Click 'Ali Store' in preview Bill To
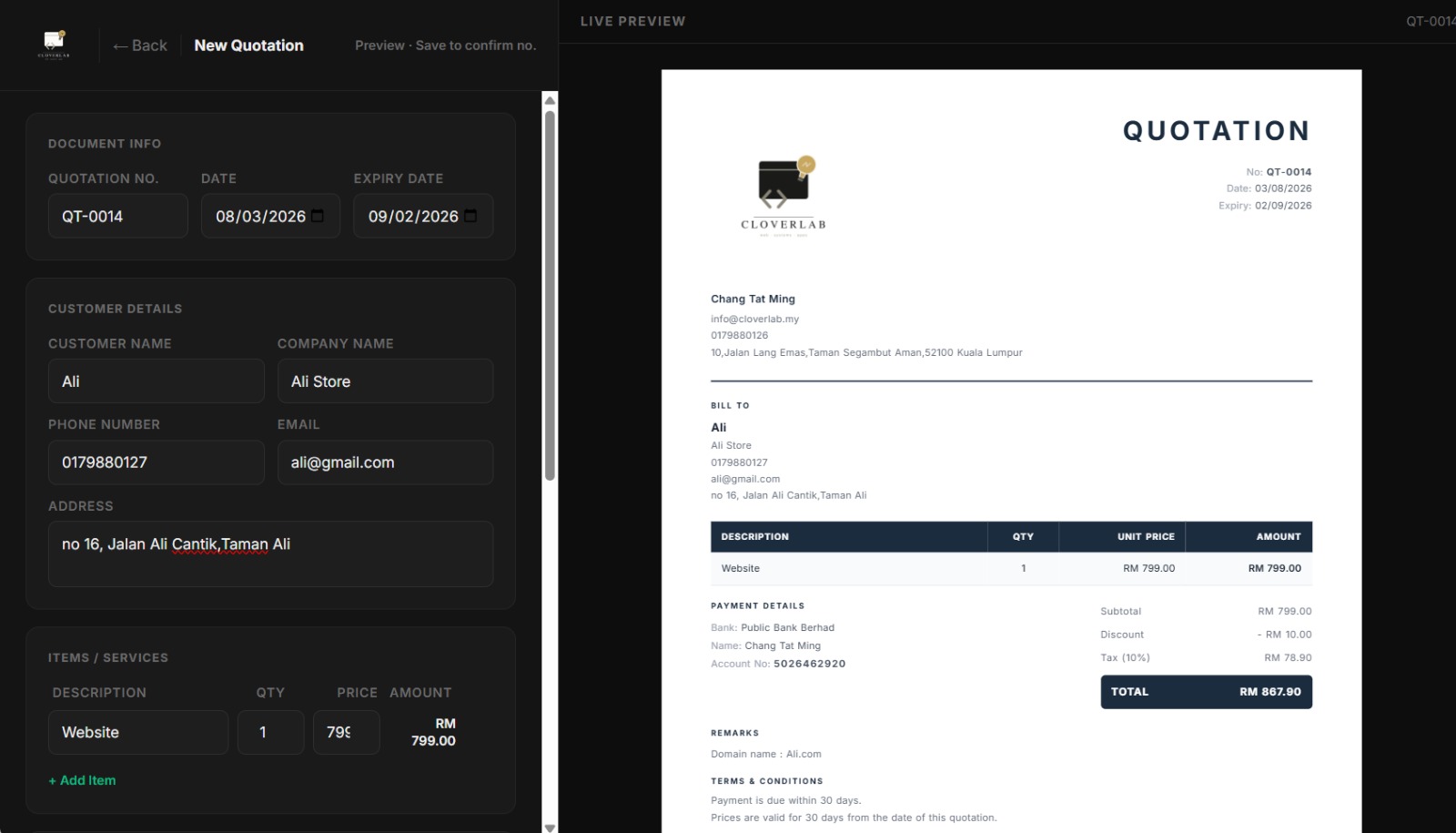 (x=731, y=445)
